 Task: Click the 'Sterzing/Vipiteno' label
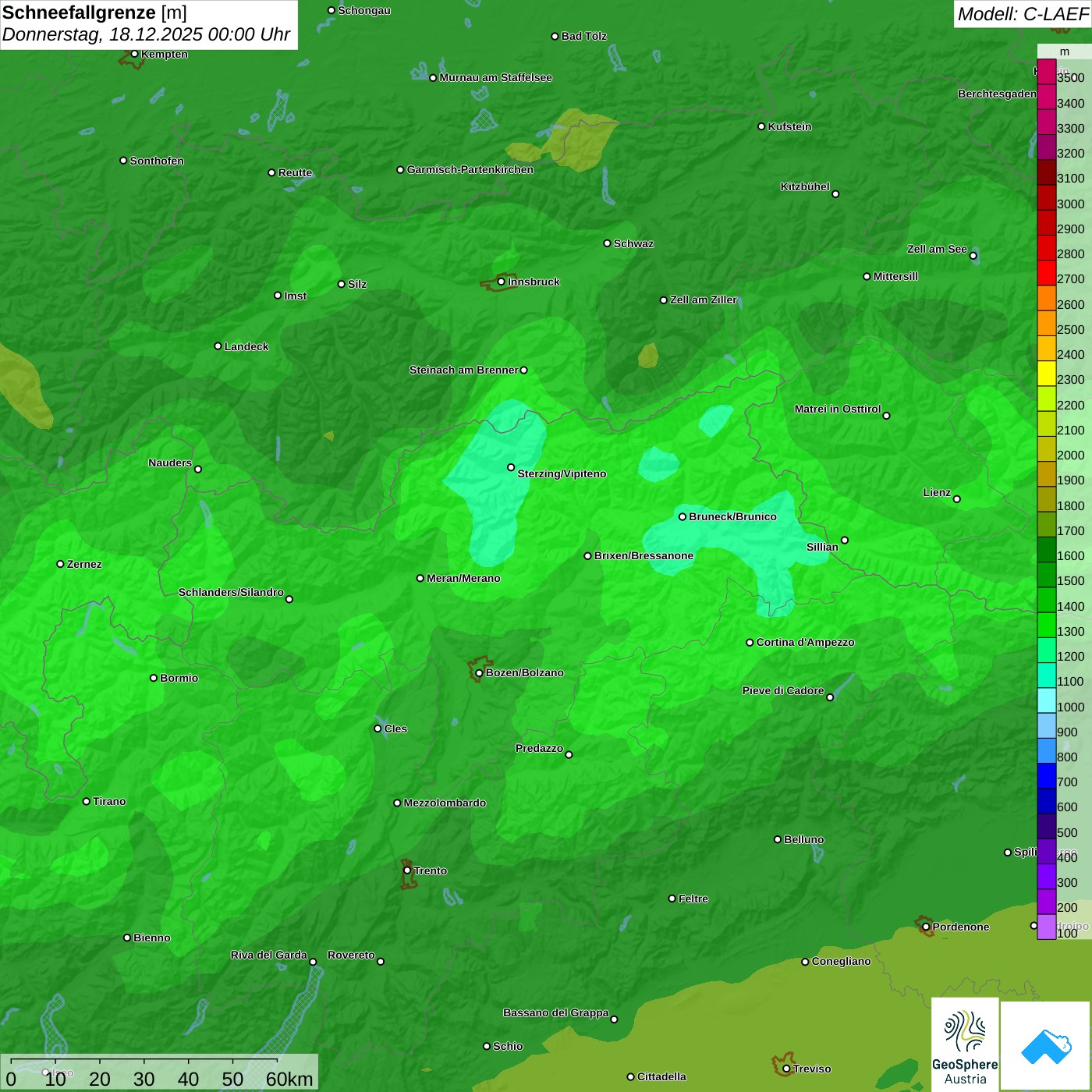pos(562,473)
